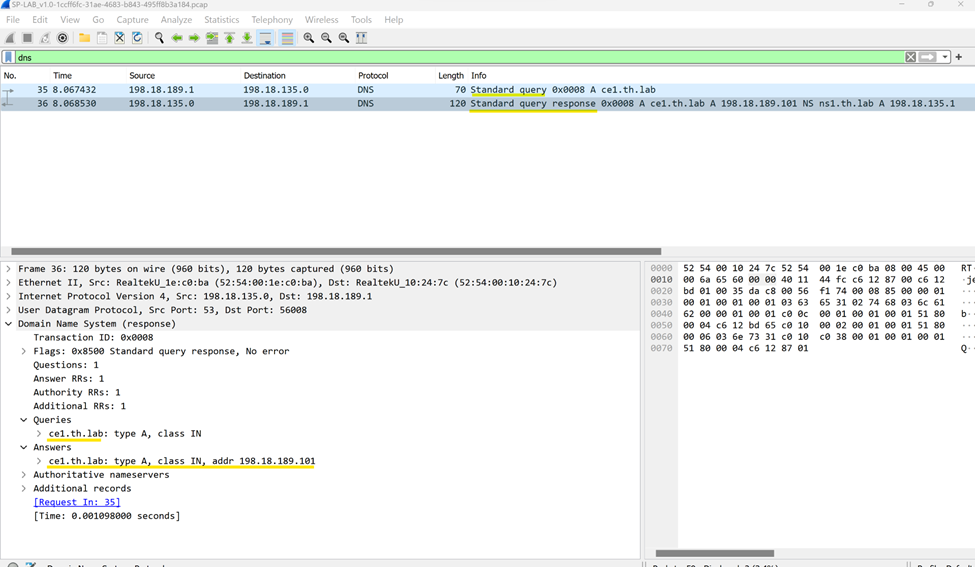Open a capture file via folder icon
The width and height of the screenshot is (975, 567).
85,38
